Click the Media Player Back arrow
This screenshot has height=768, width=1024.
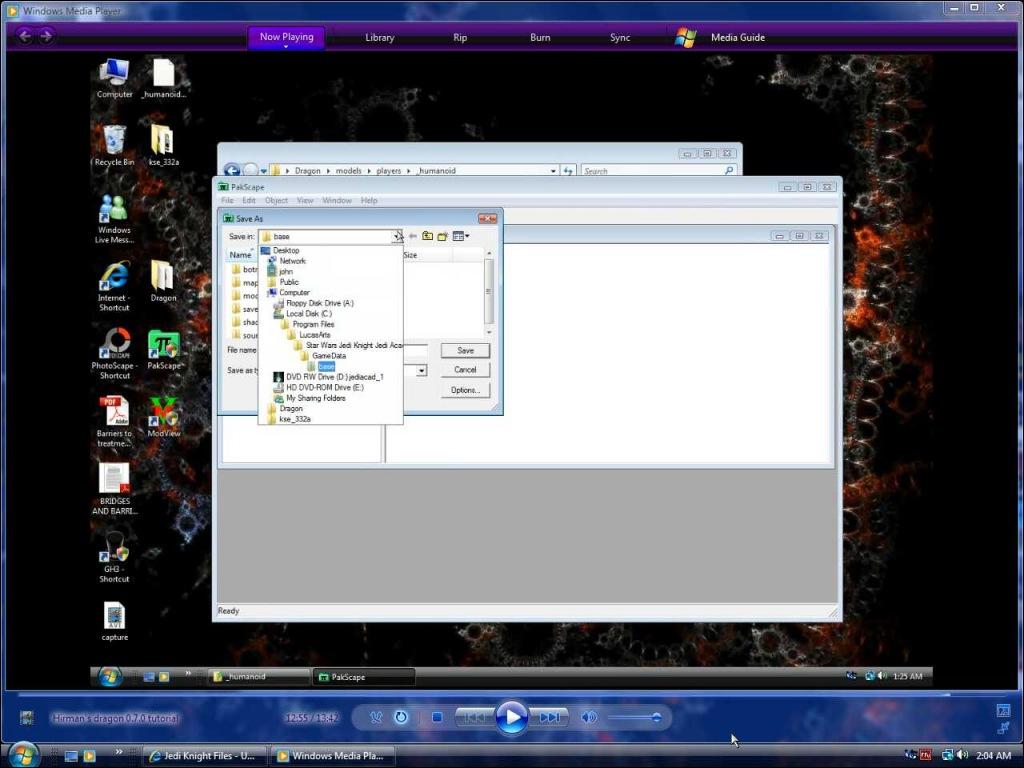[x=25, y=36]
